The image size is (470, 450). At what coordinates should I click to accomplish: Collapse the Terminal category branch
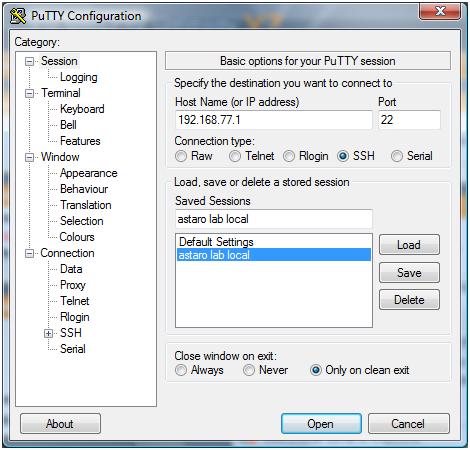tap(30, 93)
